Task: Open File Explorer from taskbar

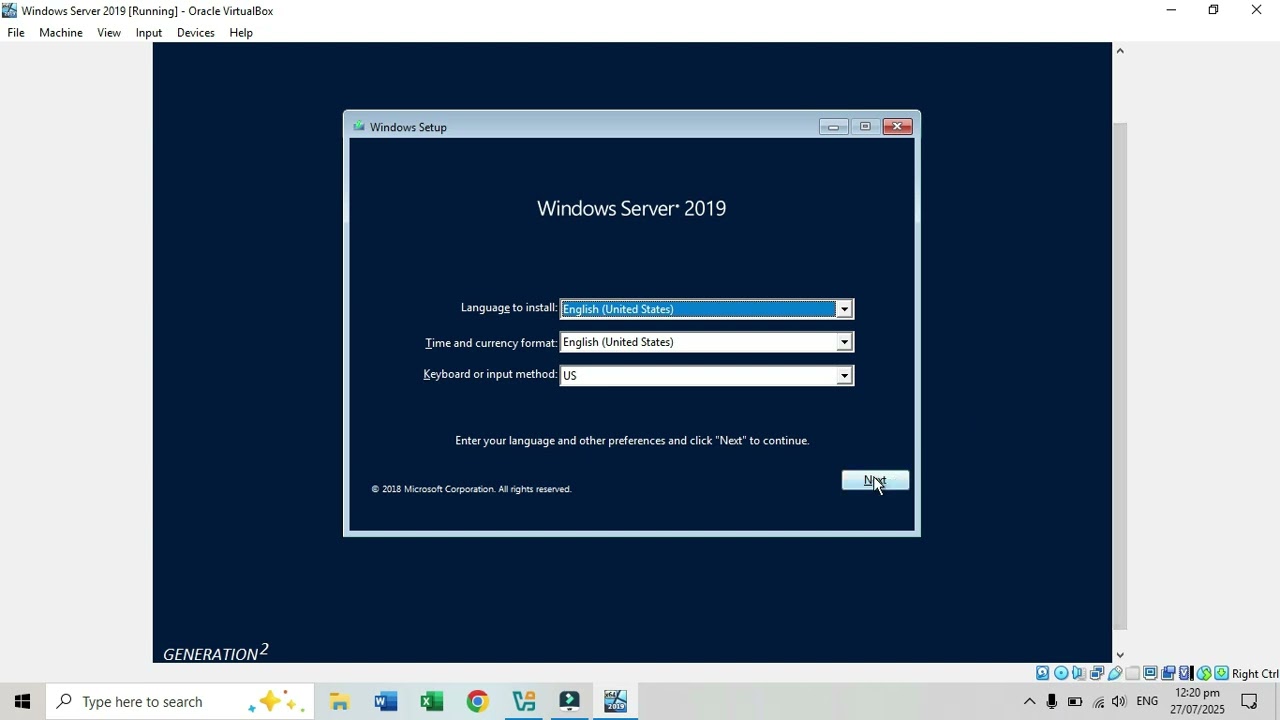Action: pyautogui.click(x=339, y=702)
